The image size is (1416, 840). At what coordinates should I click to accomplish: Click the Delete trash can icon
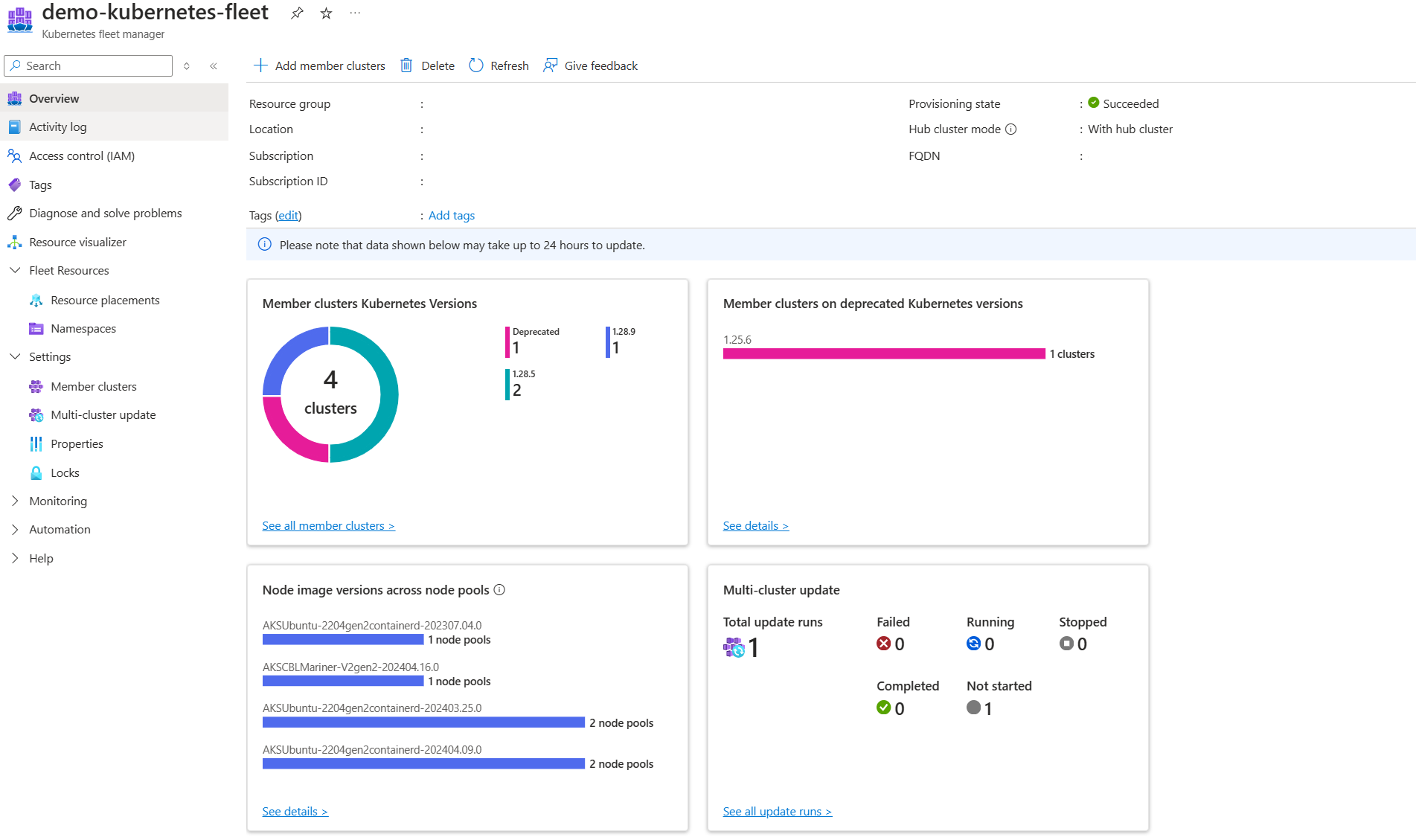pos(406,65)
